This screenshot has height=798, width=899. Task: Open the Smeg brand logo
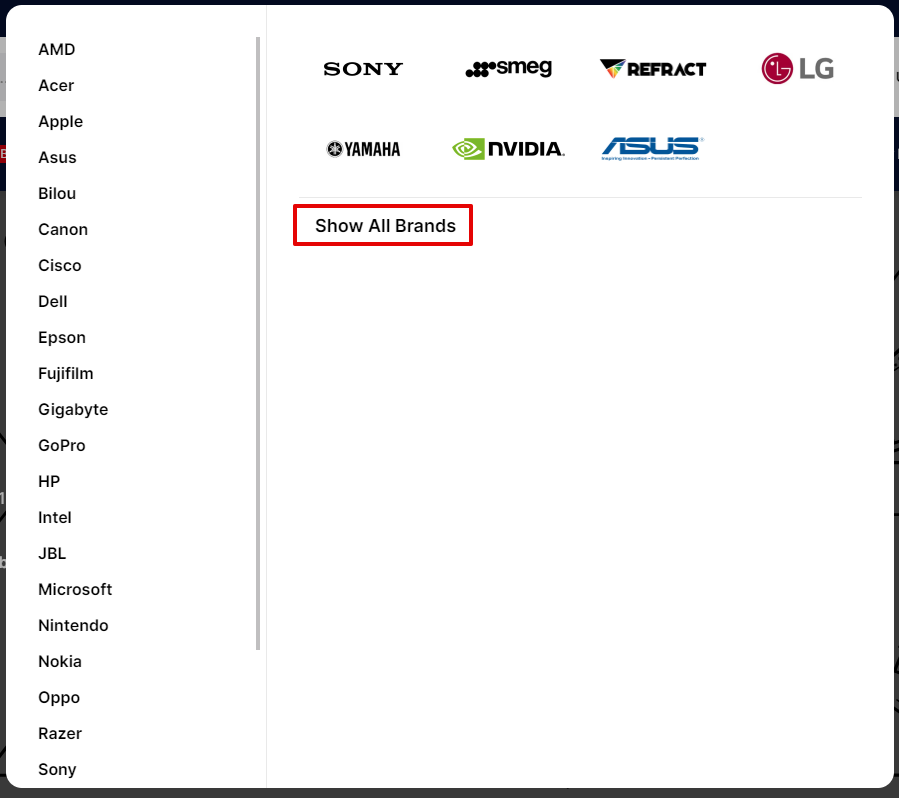509,68
